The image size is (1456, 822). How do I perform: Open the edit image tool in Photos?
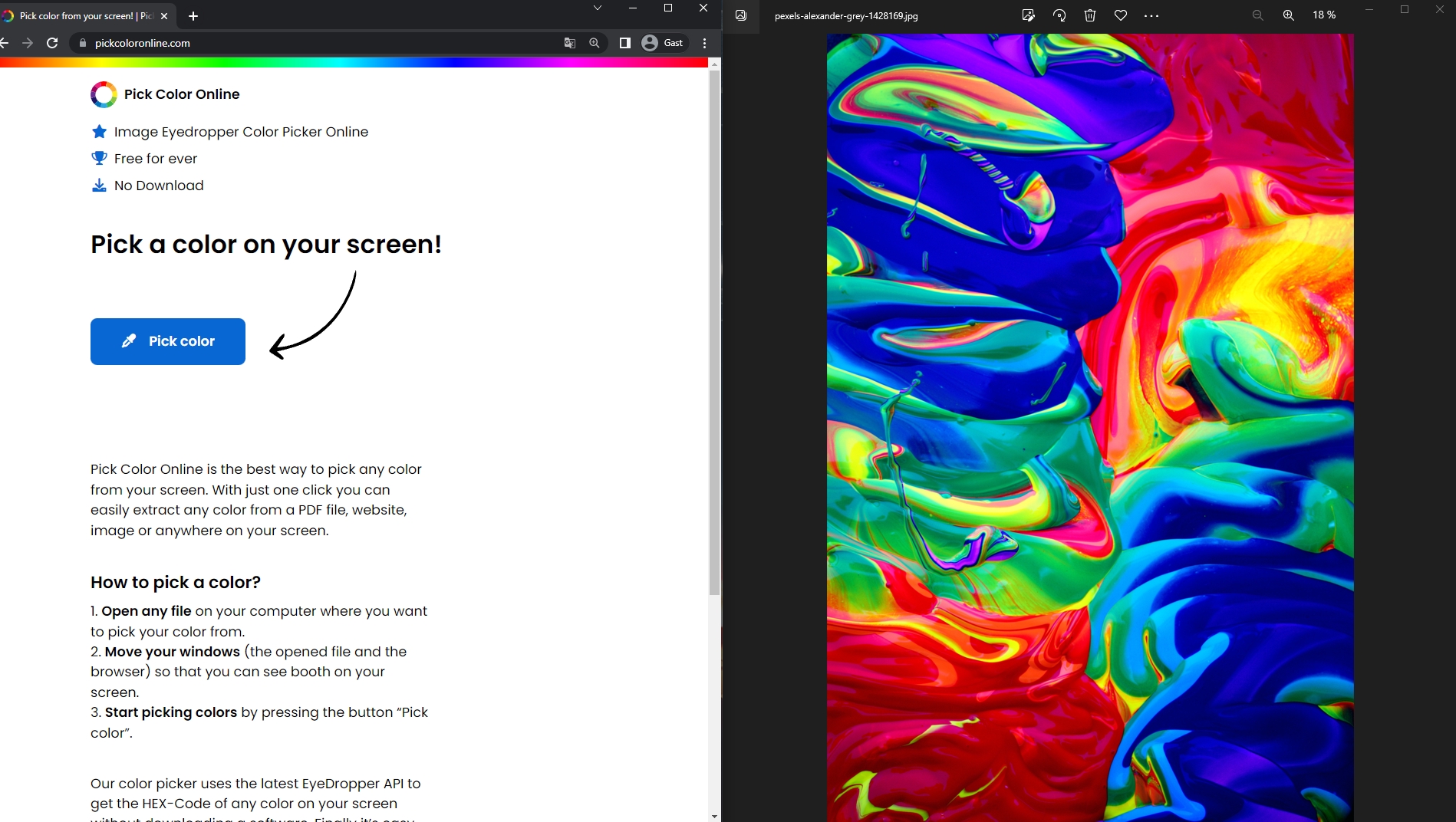coord(1029,15)
